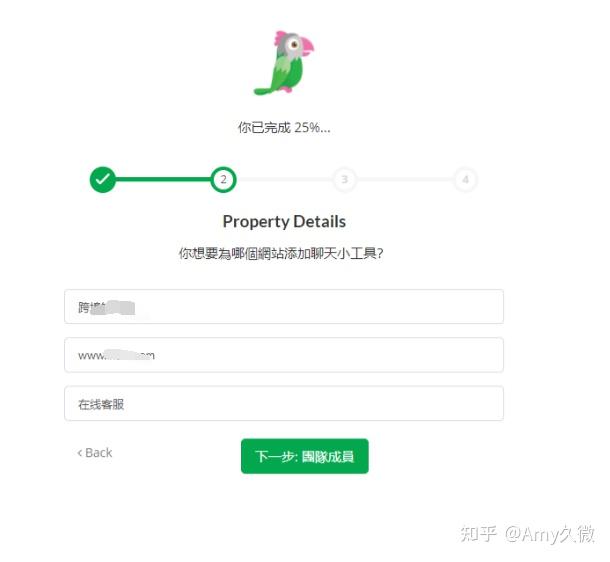
Task: Jump to step 4 circle in tracker
Action: pyautogui.click(x=465, y=179)
